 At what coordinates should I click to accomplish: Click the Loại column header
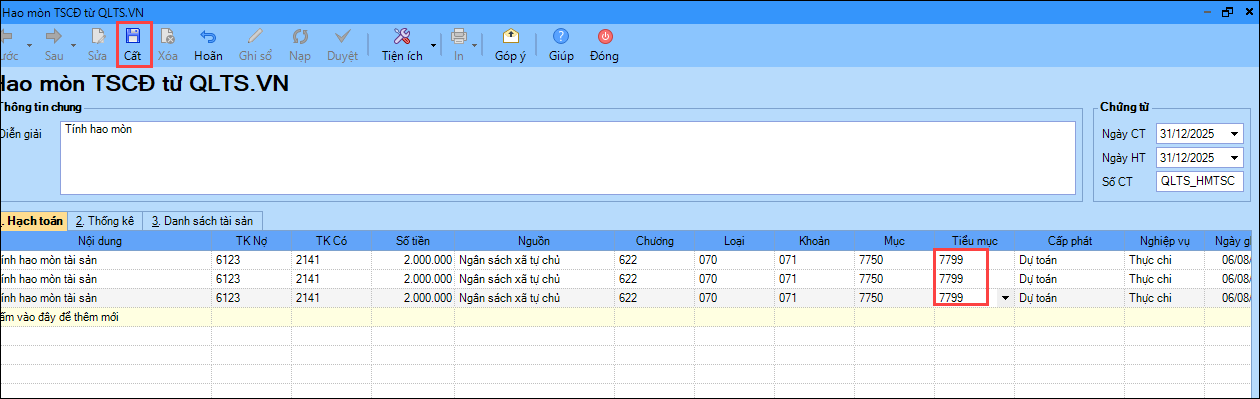(735, 241)
